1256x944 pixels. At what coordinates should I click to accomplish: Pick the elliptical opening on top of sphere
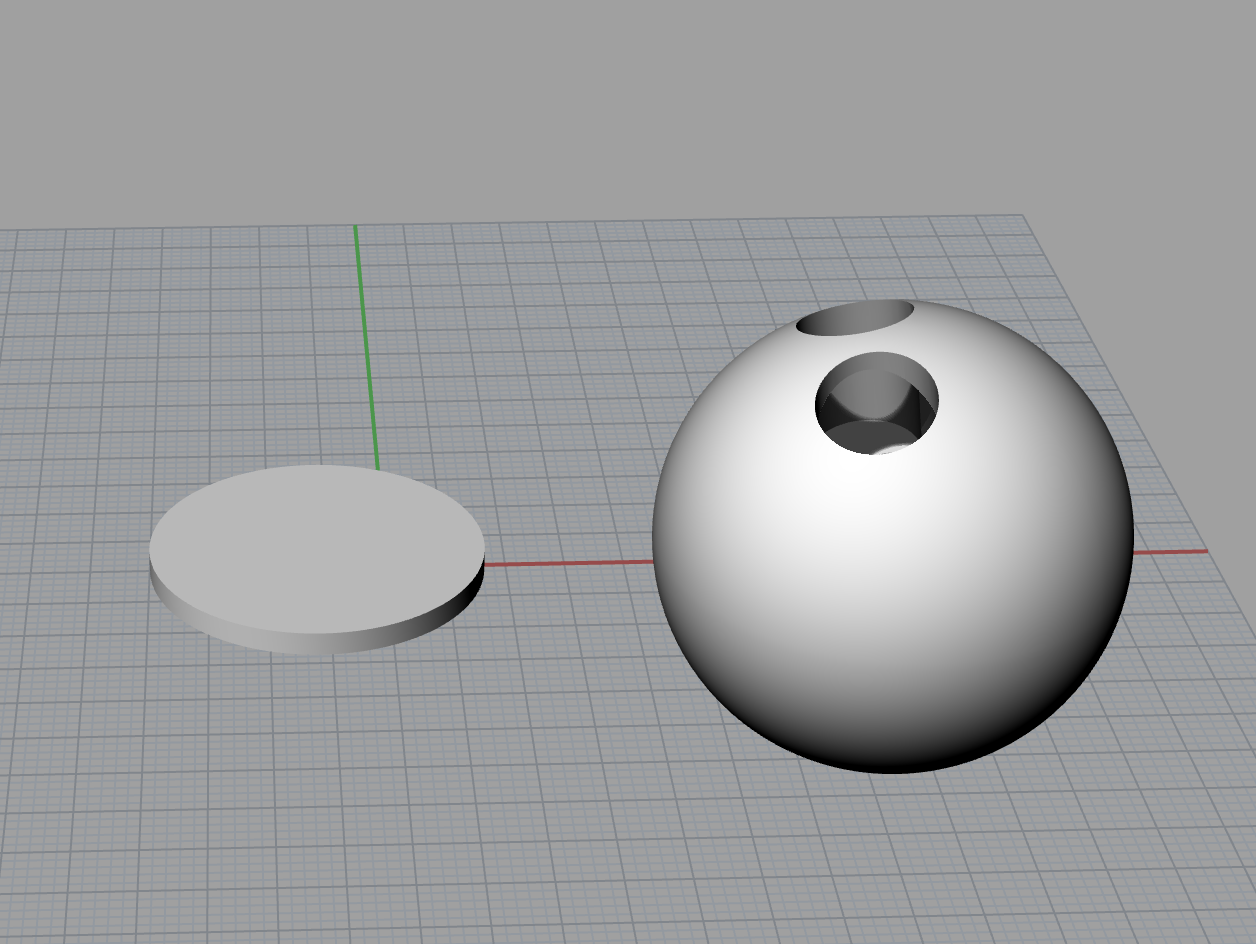point(856,318)
